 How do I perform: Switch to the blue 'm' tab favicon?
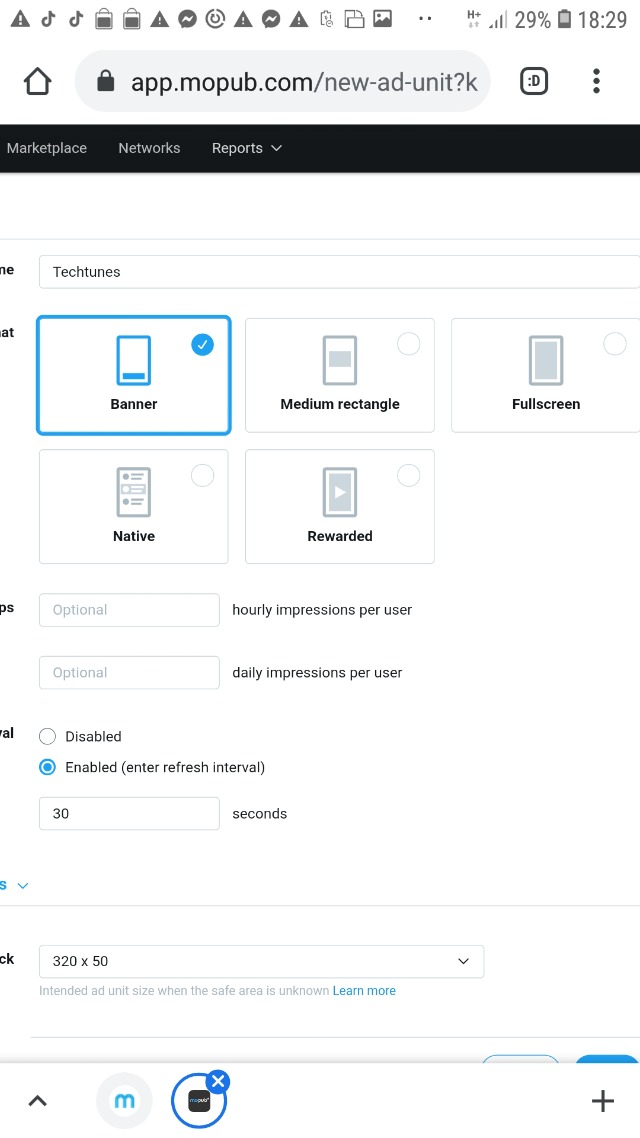pos(125,1101)
